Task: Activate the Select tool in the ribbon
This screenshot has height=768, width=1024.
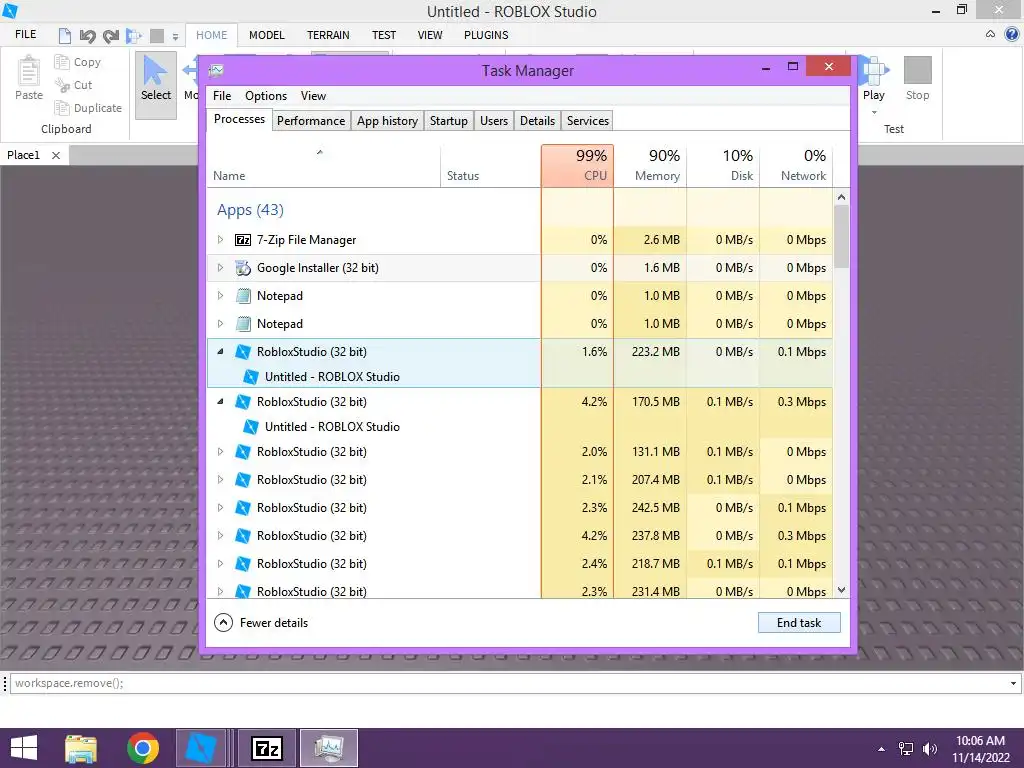Action: 155,85
